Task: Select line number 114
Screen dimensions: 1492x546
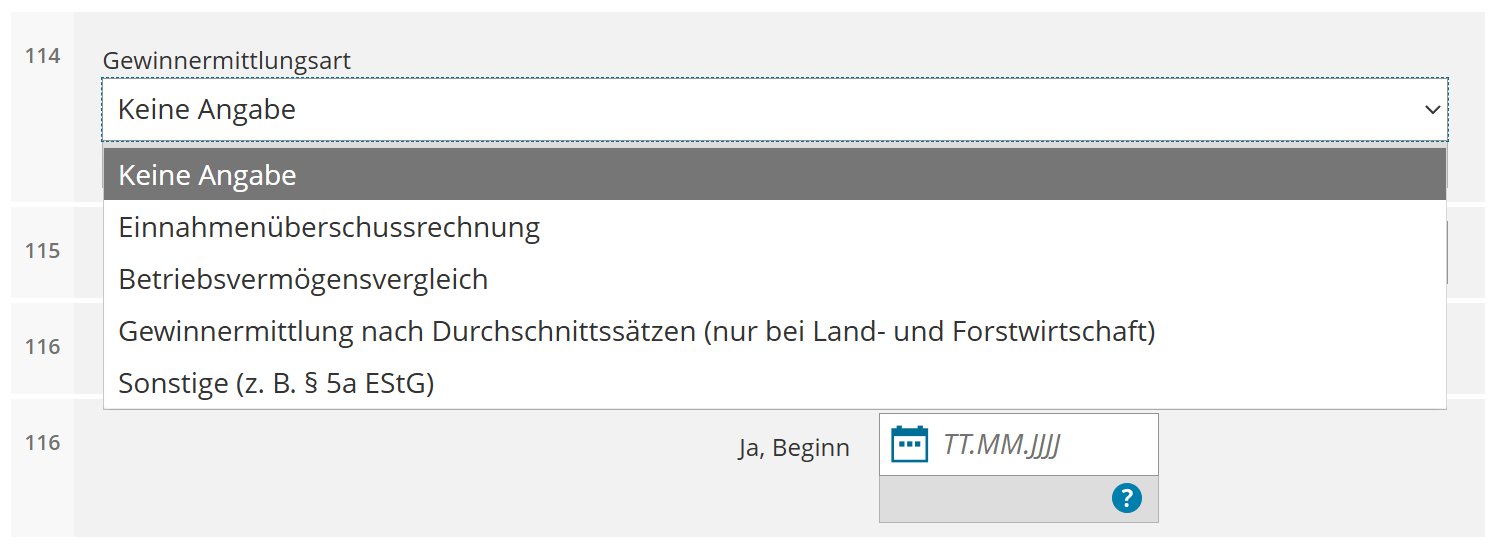Action: (43, 56)
